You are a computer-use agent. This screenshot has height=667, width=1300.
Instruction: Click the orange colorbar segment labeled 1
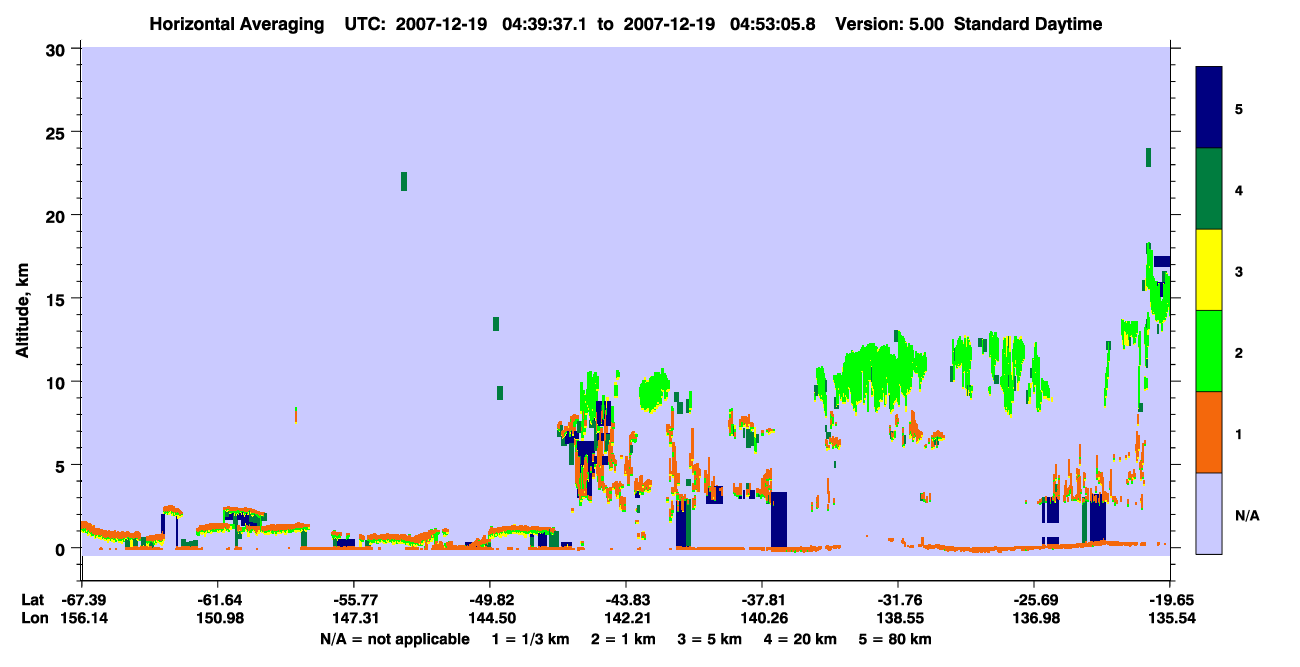coord(1209,432)
